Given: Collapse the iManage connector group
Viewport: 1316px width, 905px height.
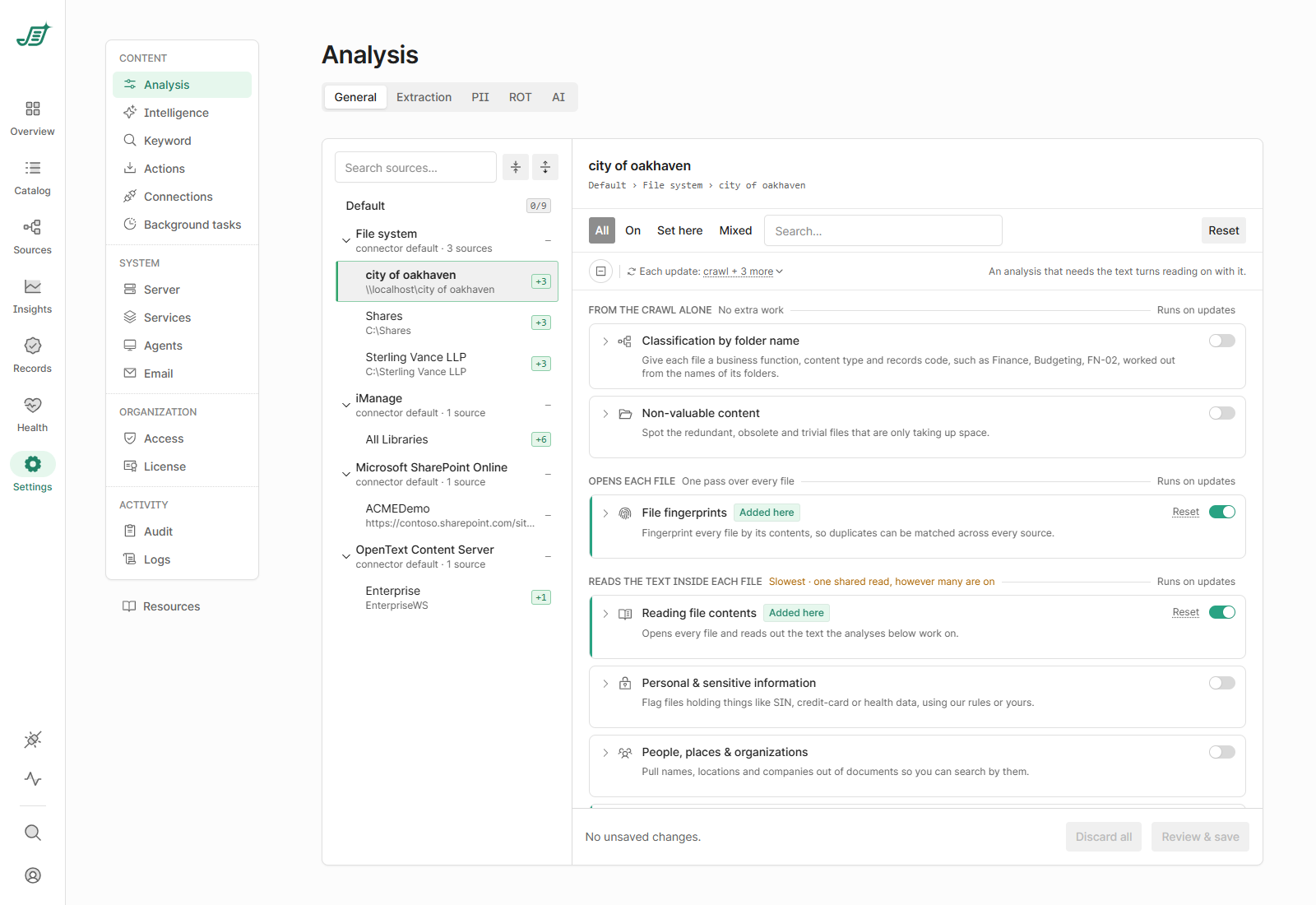Looking at the screenshot, I should (x=346, y=405).
